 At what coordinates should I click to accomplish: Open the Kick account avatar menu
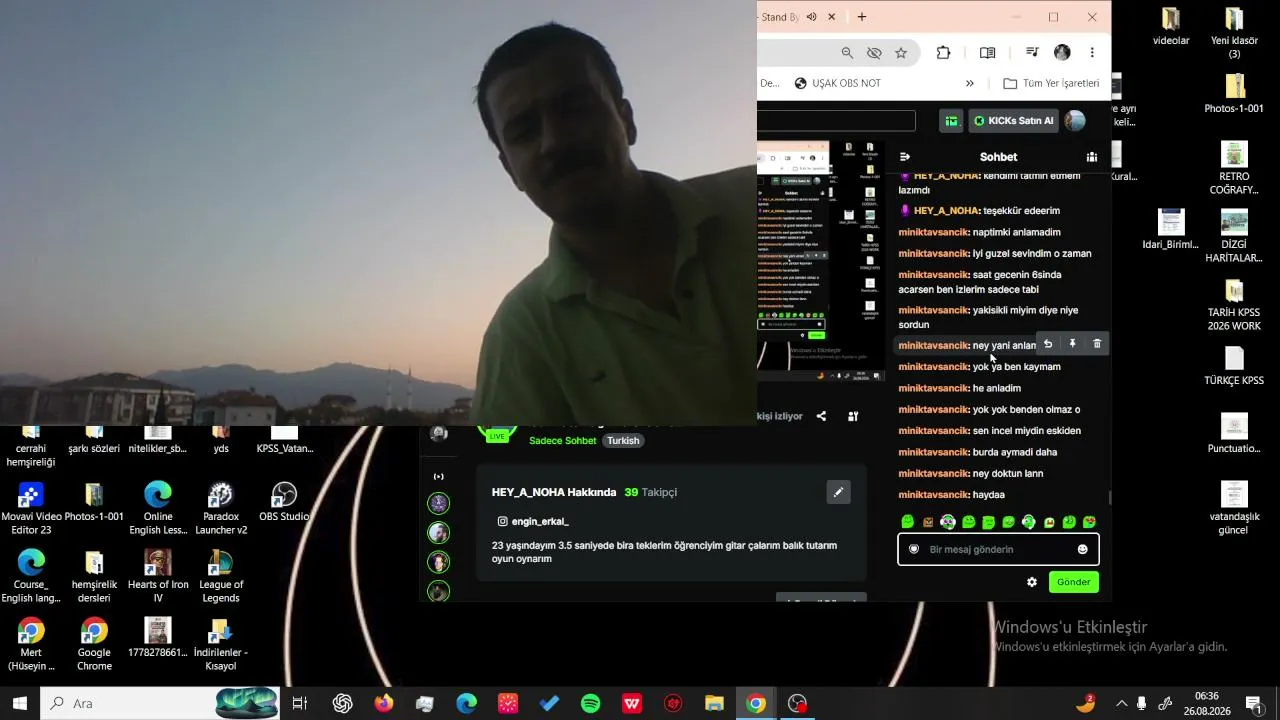(x=1075, y=121)
